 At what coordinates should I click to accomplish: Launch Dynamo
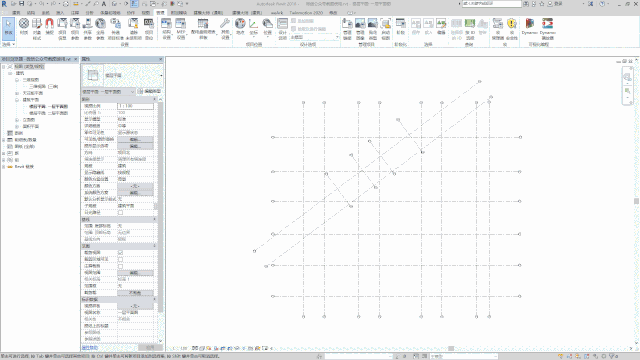pyautogui.click(x=529, y=27)
